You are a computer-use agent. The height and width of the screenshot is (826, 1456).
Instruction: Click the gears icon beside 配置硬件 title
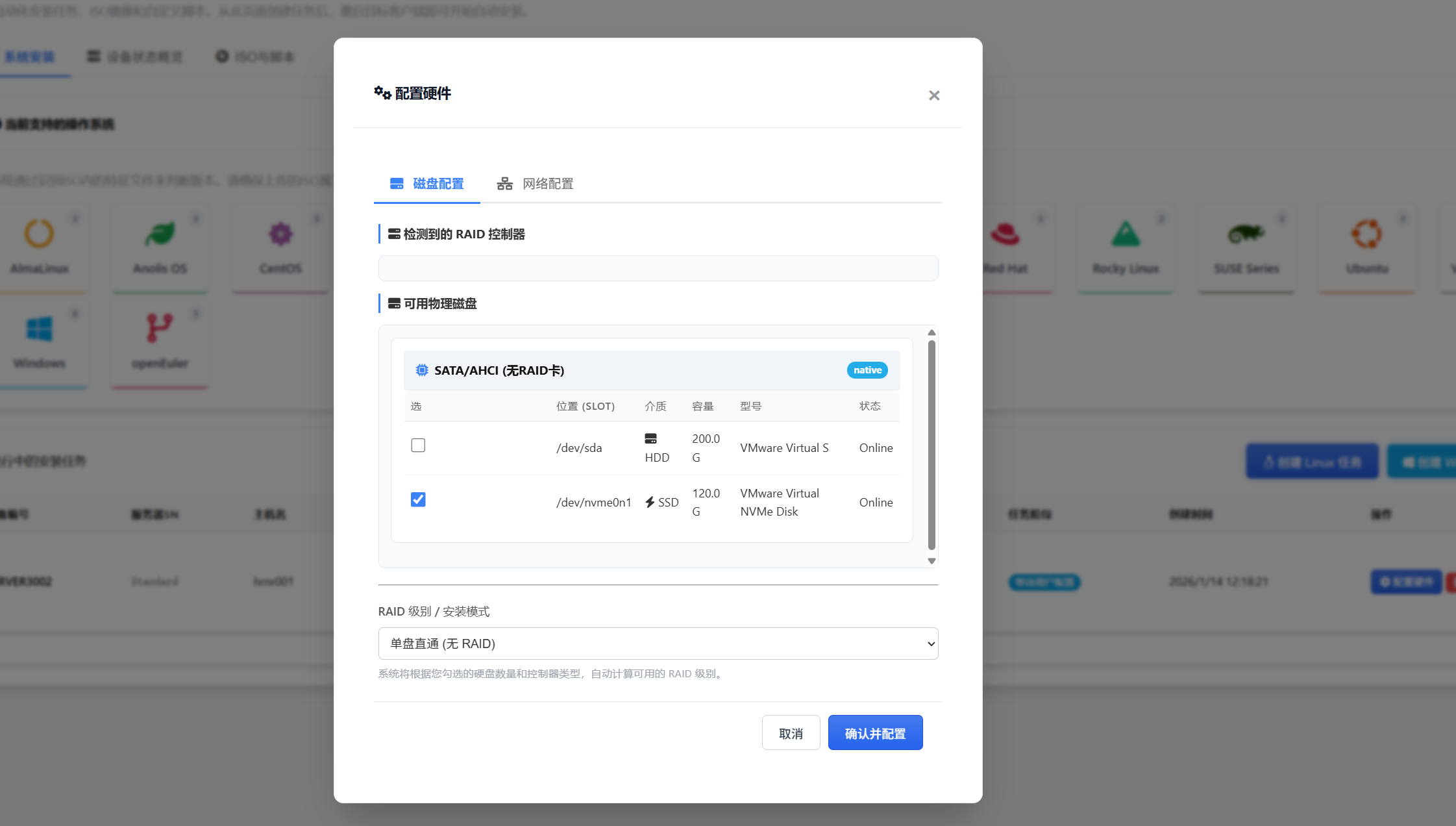coord(382,93)
